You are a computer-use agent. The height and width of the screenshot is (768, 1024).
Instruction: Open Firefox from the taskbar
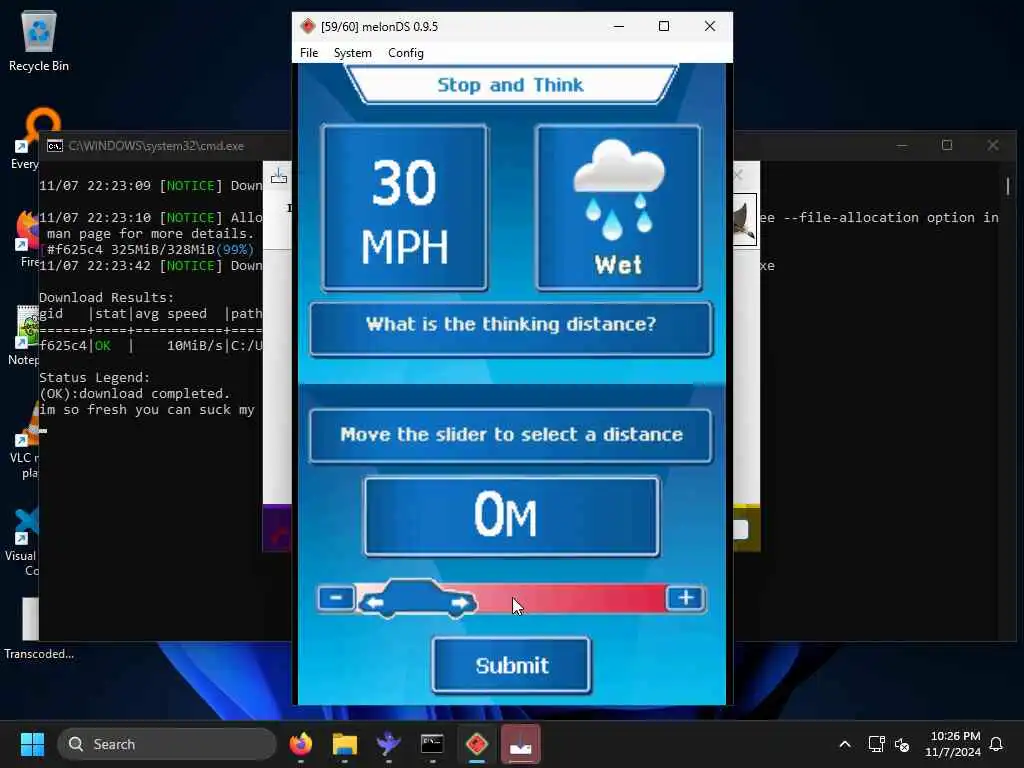[300, 744]
